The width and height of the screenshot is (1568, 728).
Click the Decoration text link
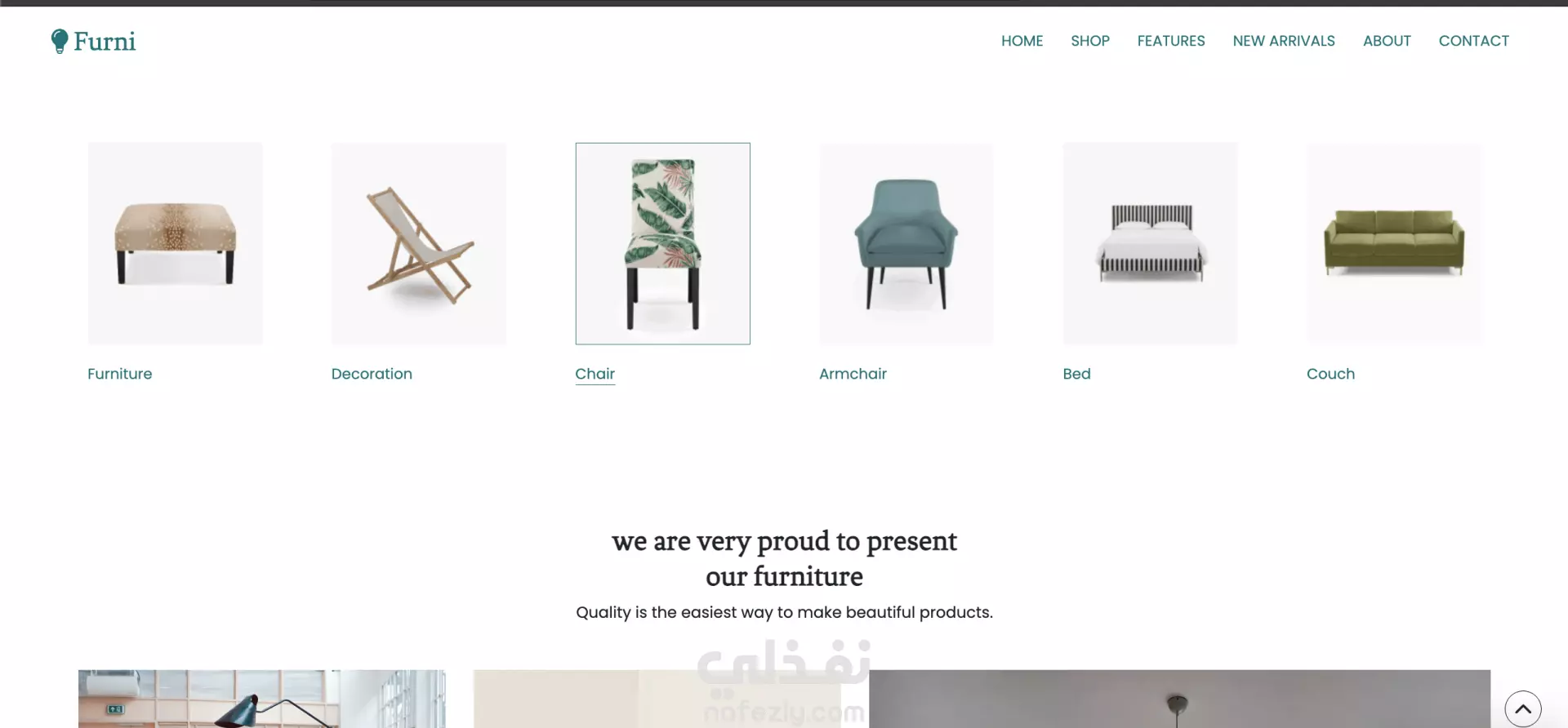372,374
